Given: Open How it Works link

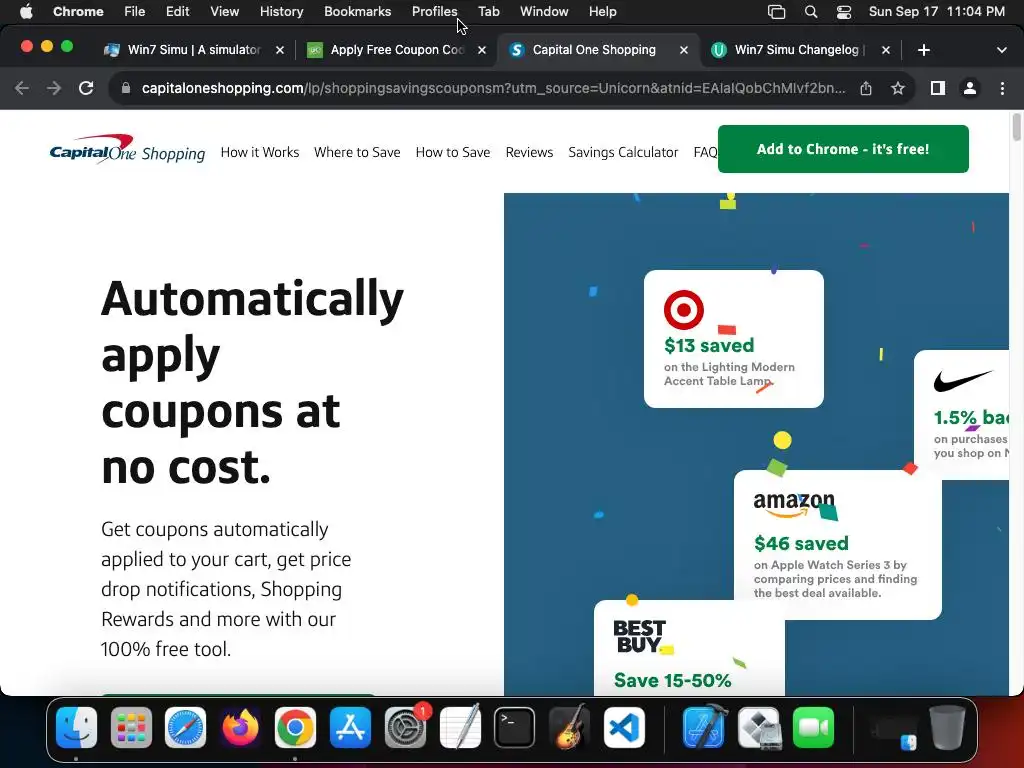Looking at the screenshot, I should (260, 152).
